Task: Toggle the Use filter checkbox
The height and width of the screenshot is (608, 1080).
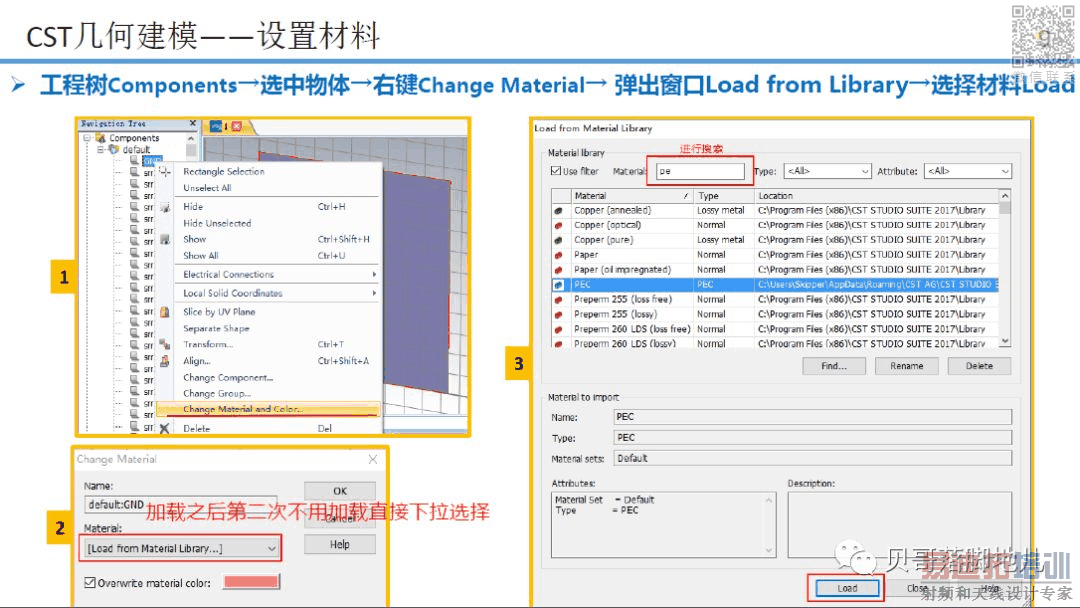Action: (555, 171)
